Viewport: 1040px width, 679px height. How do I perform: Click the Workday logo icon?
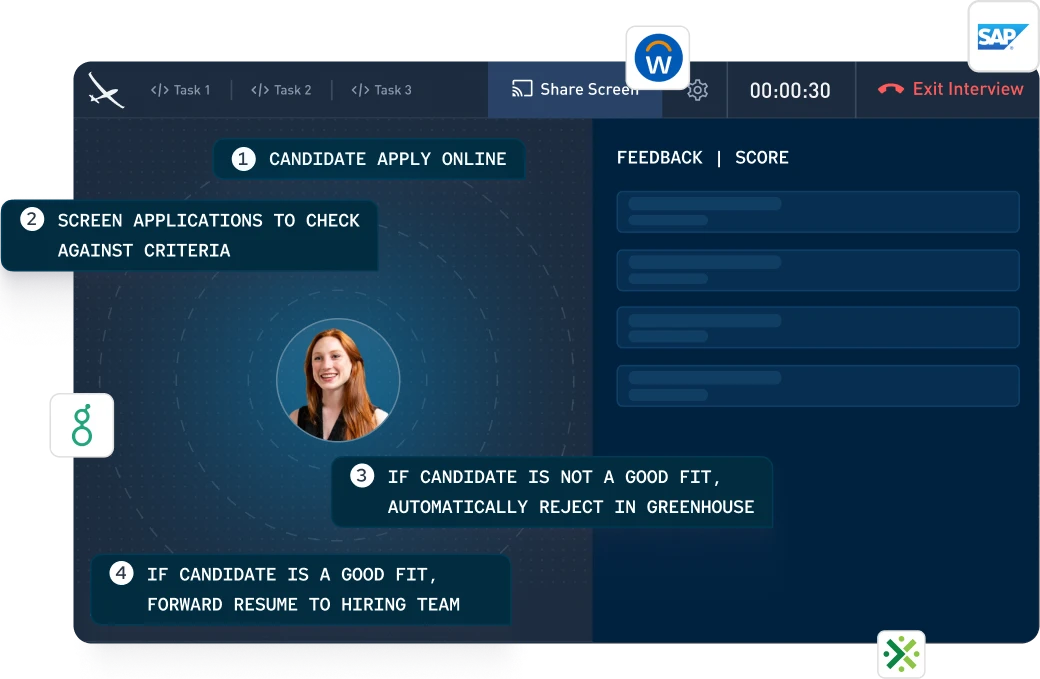click(x=659, y=58)
